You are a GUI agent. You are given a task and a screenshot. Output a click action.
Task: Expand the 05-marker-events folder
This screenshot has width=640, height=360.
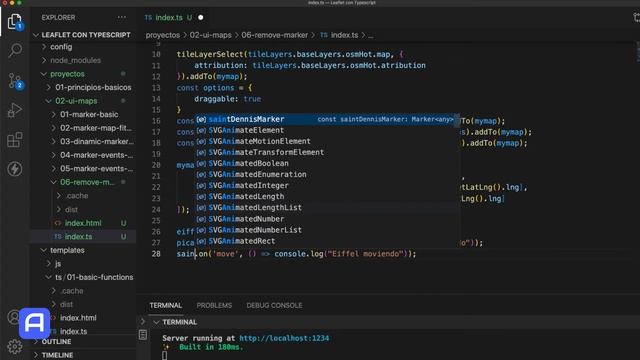pos(83,169)
